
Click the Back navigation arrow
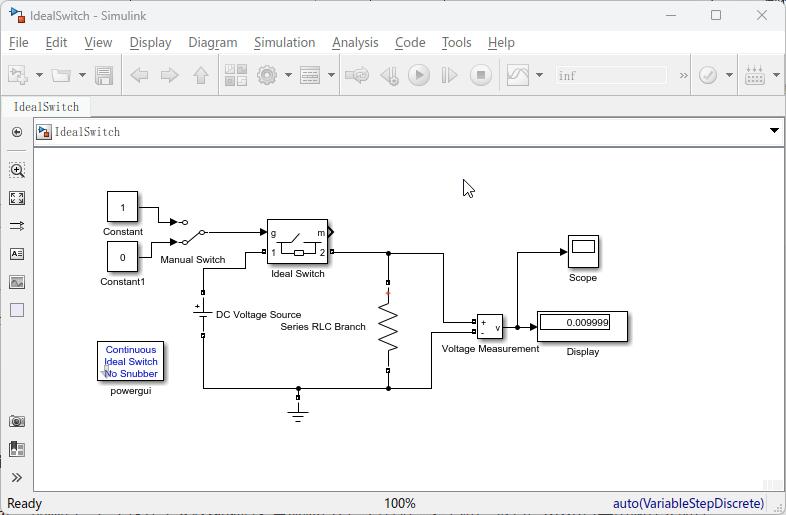coord(139,76)
